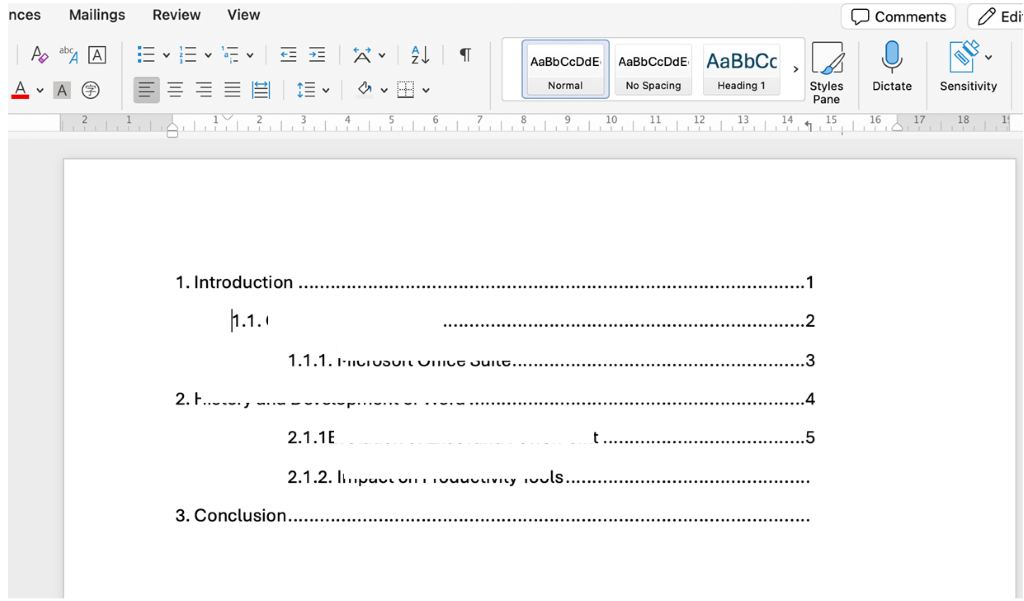The height and width of the screenshot is (601, 1024).
Task: Click the line and paragraph spacing icon
Action: [x=306, y=90]
